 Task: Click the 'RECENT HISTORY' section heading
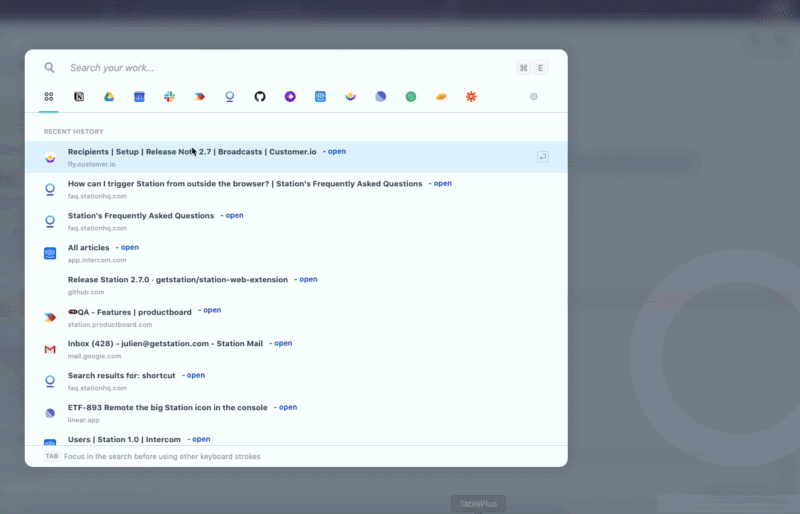tap(73, 132)
